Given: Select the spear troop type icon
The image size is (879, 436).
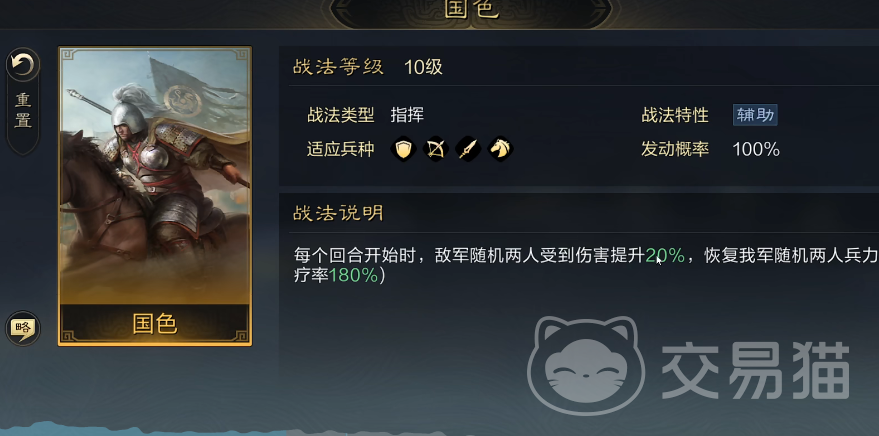Looking at the screenshot, I should click(x=468, y=149).
